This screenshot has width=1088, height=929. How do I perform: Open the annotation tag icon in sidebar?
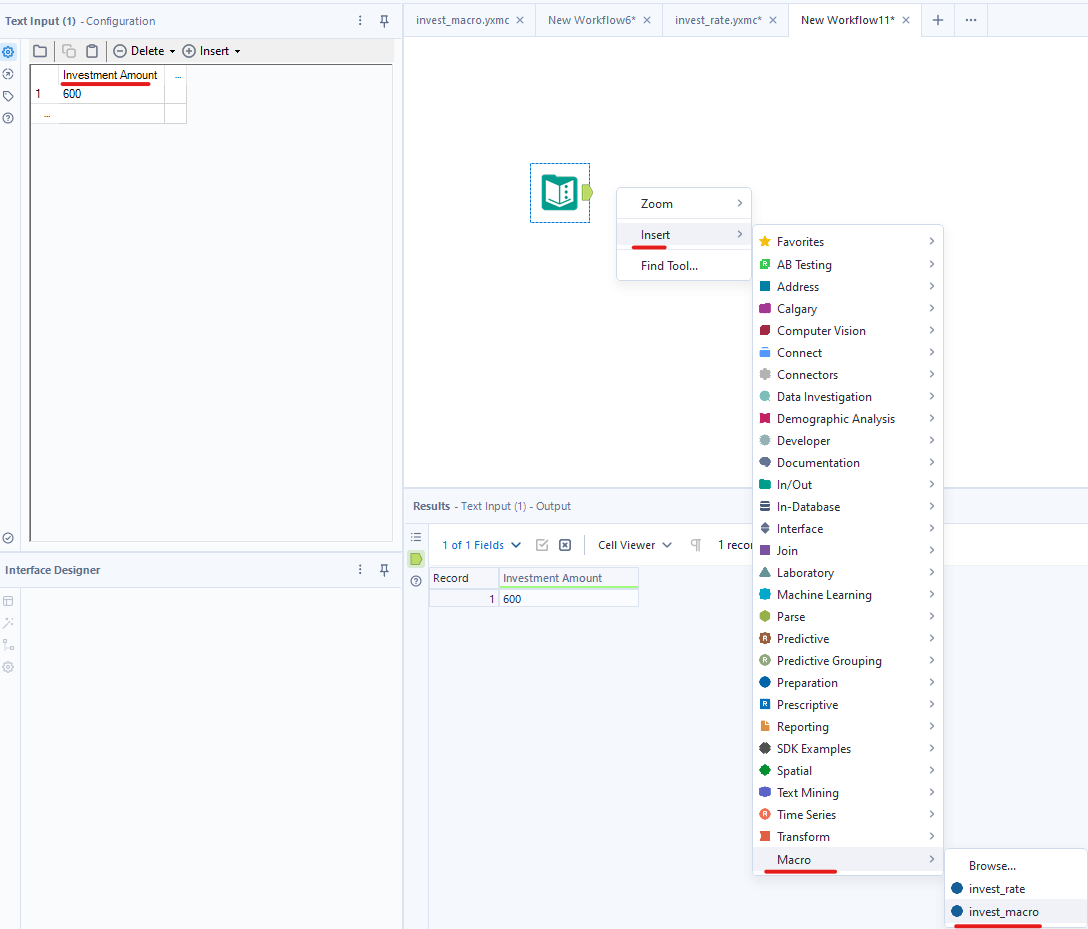tap(8, 96)
